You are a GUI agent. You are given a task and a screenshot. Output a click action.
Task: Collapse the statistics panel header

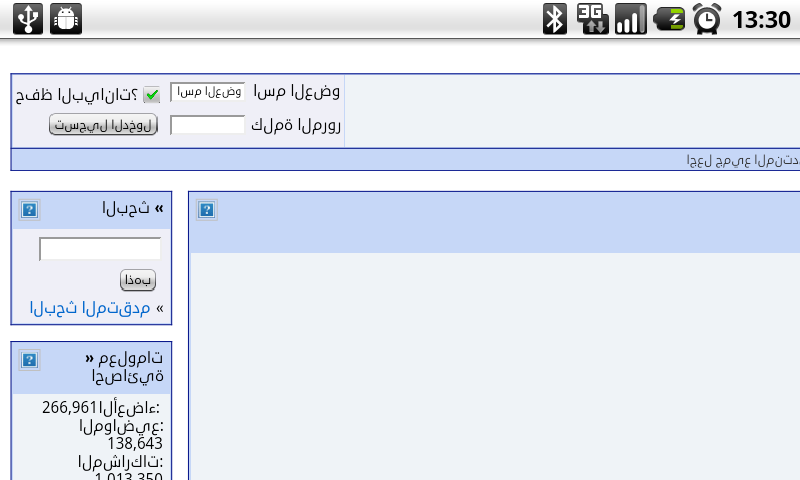coord(90,358)
